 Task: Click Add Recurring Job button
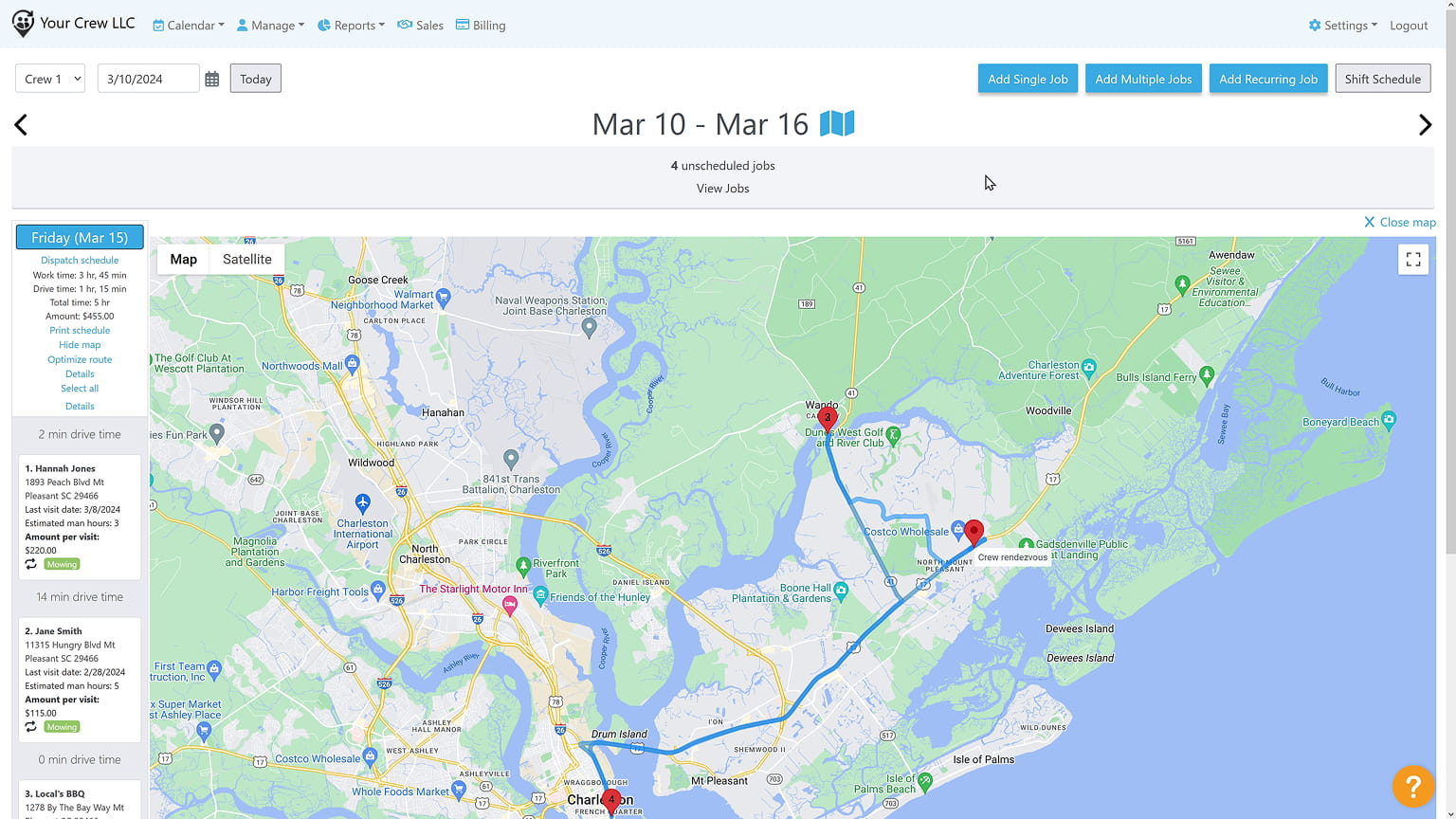point(1268,79)
